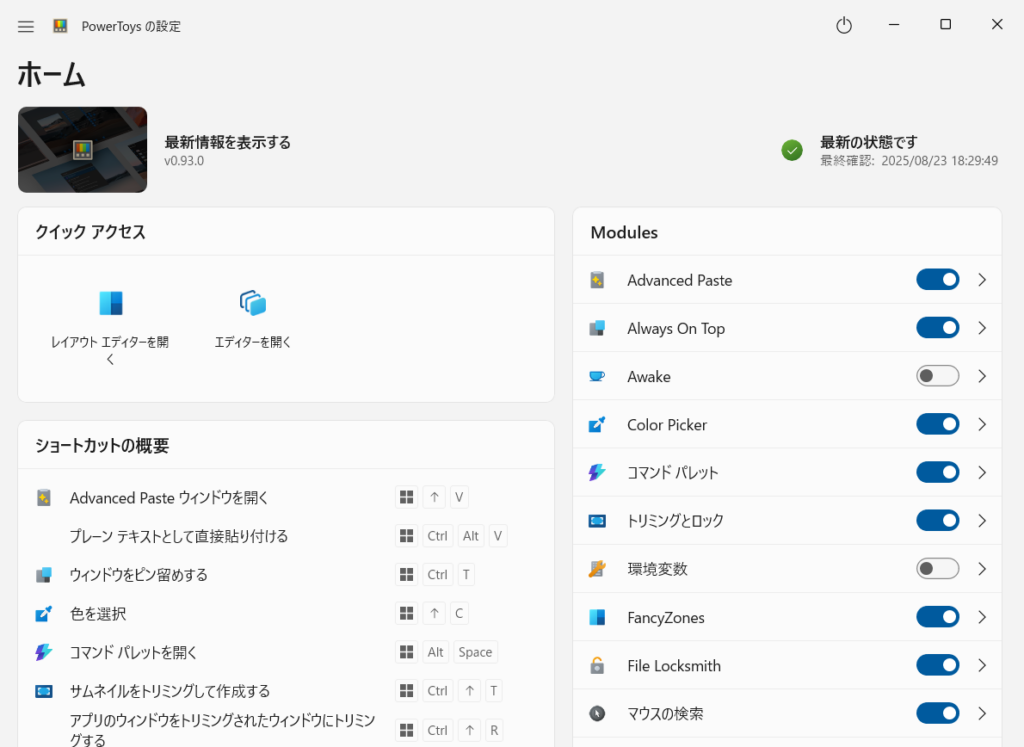The height and width of the screenshot is (747, 1024).
Task: Click the 色を選択 shortcut icon
Action: (44, 613)
